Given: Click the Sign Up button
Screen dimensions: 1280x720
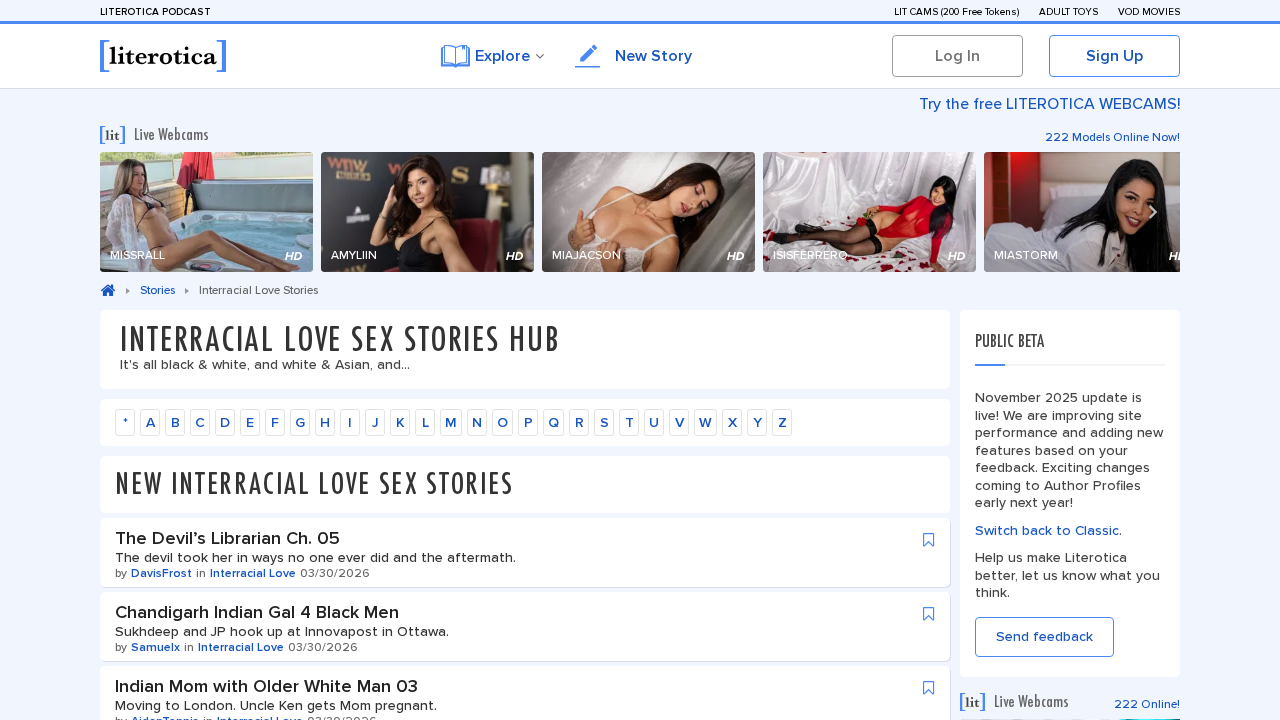Looking at the screenshot, I should tap(1114, 56).
